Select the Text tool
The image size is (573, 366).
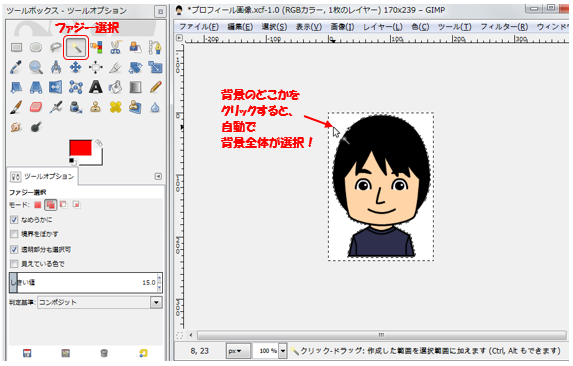point(96,87)
